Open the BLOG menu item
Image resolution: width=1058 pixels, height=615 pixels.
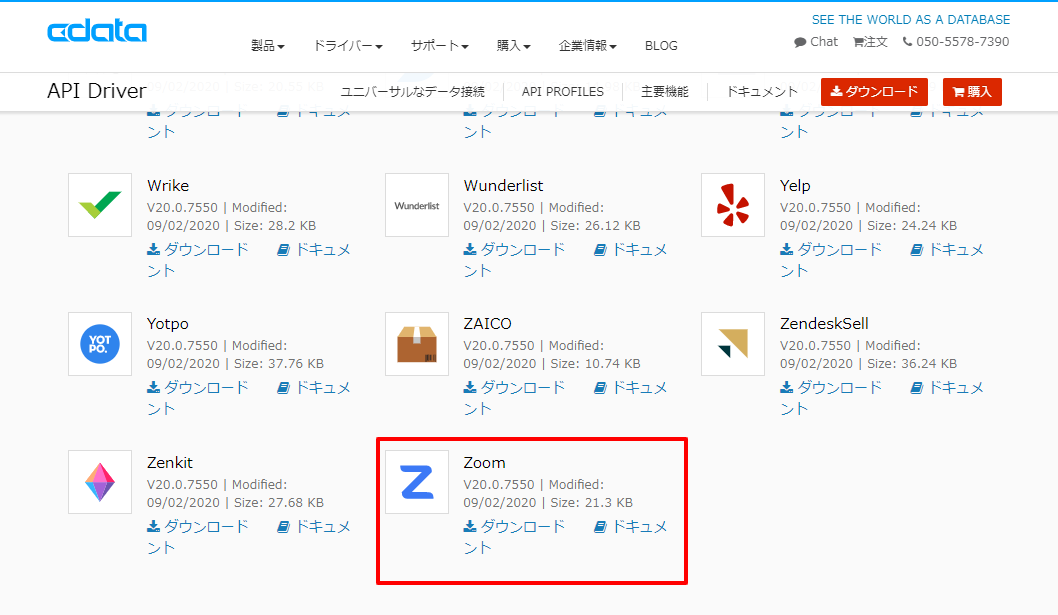coord(661,45)
